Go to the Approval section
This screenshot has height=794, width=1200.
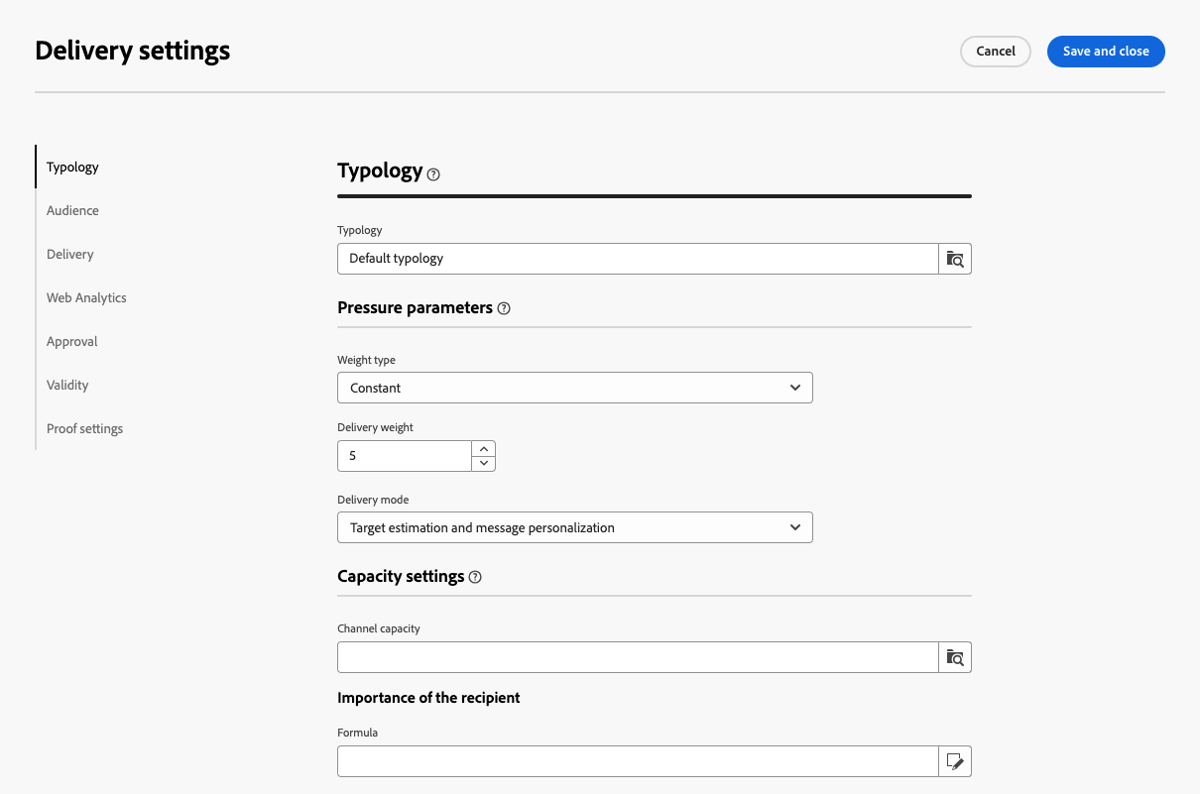(x=71, y=341)
